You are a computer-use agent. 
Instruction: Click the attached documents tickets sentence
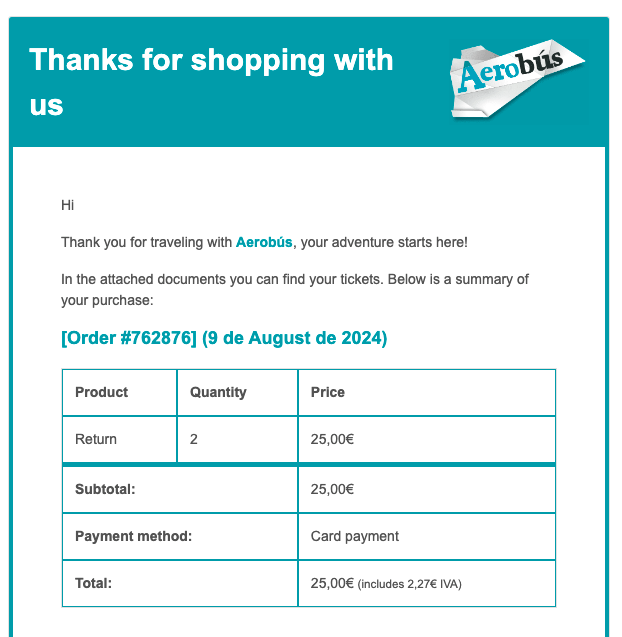pyautogui.click(x=295, y=290)
